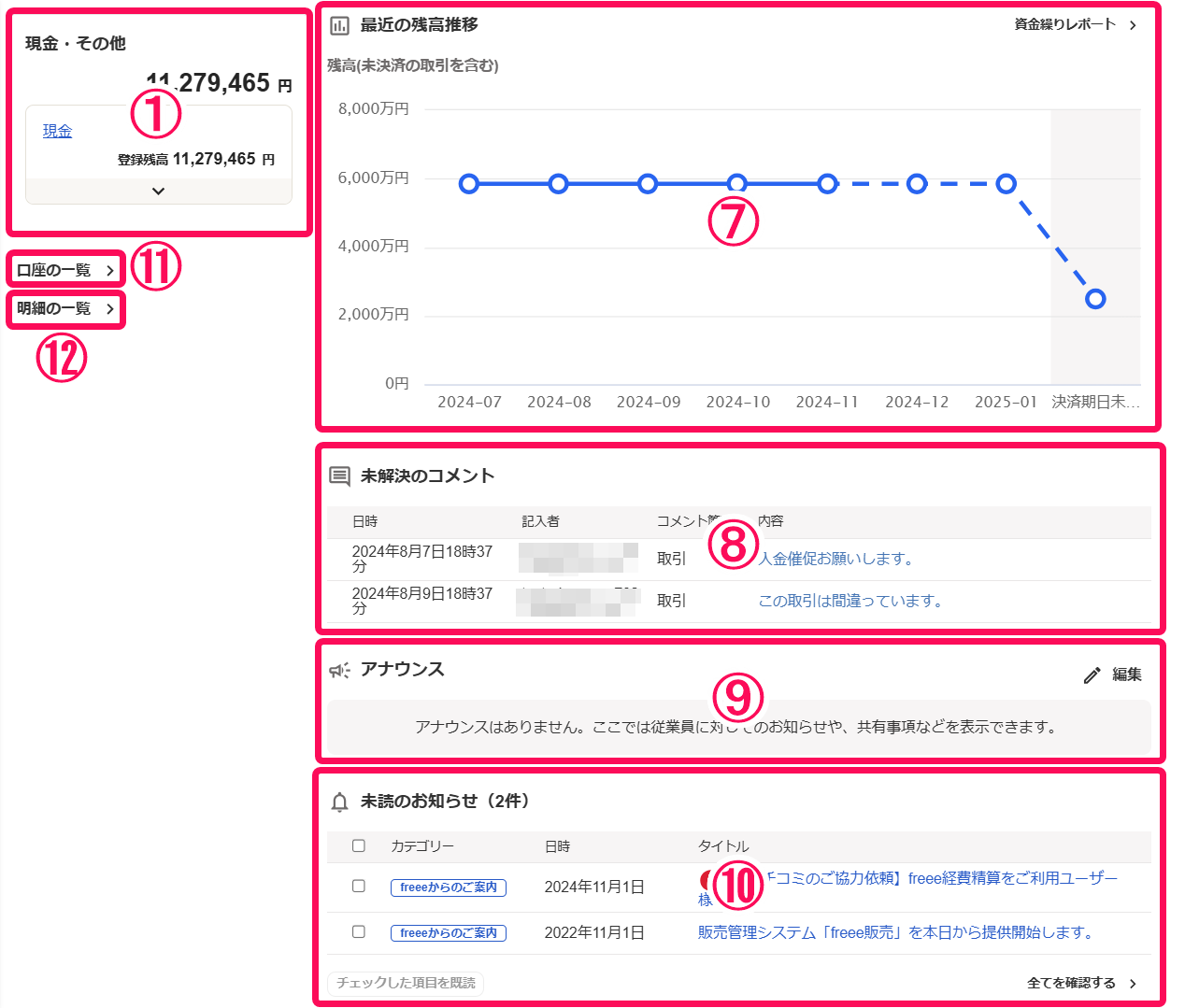Click the balance chart icon beside 最近の残高推移
This screenshot has width=1185, height=1008.
coord(340,25)
